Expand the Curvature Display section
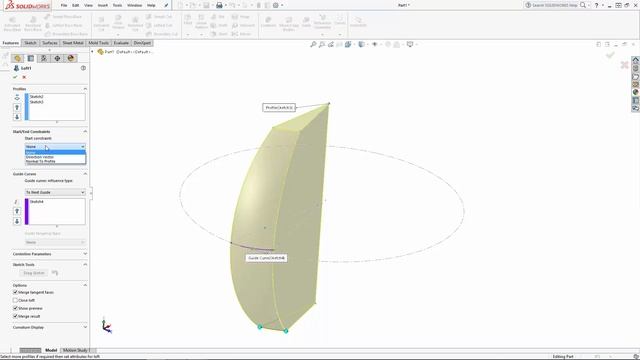The height and width of the screenshot is (360, 640). coord(85,327)
